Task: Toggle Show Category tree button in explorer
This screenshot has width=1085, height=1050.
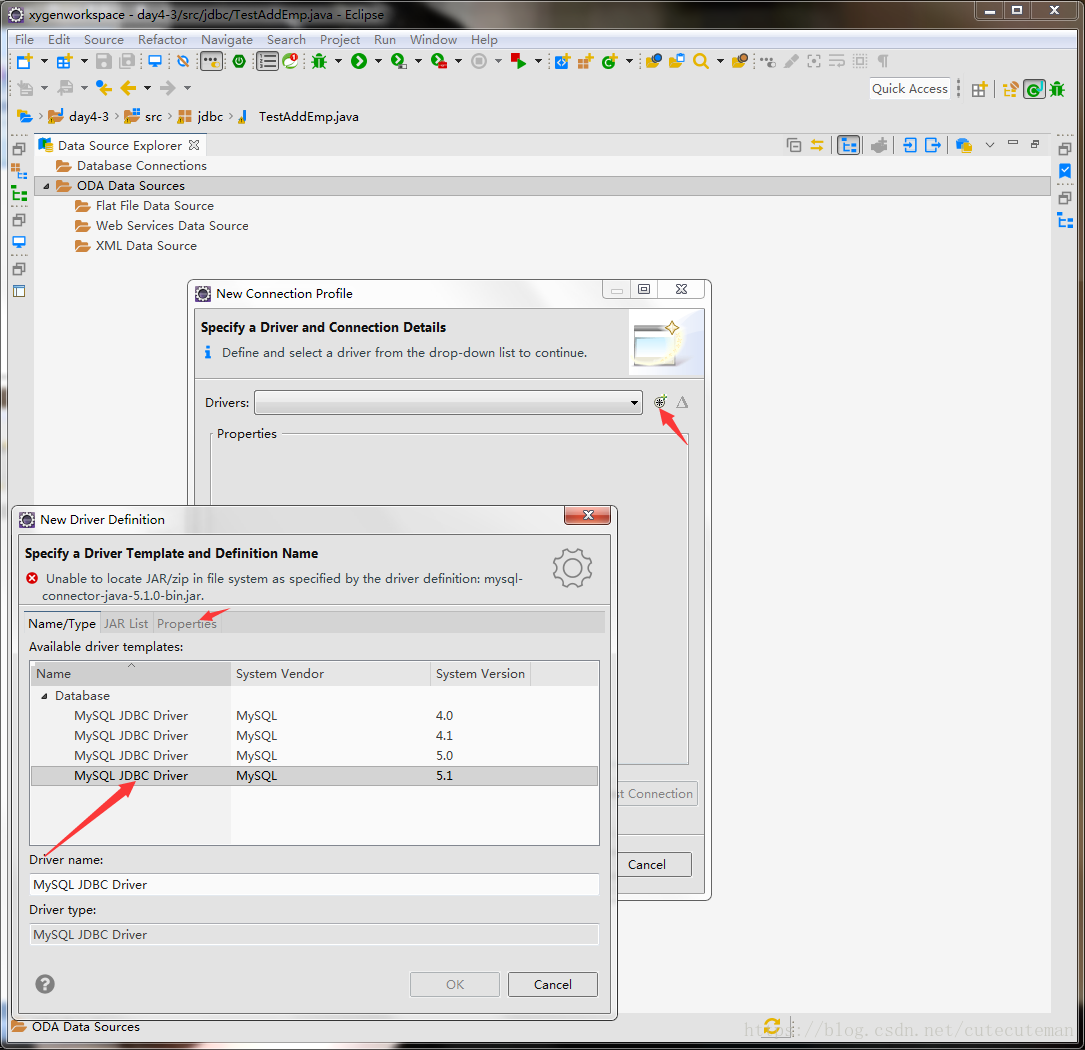Action: tap(848, 145)
